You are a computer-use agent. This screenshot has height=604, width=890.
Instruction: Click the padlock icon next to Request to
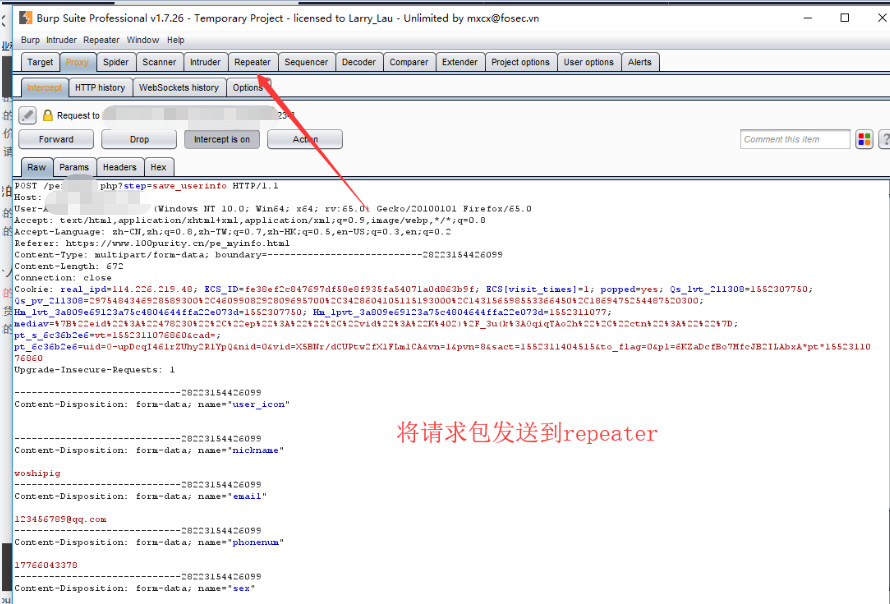coord(48,115)
